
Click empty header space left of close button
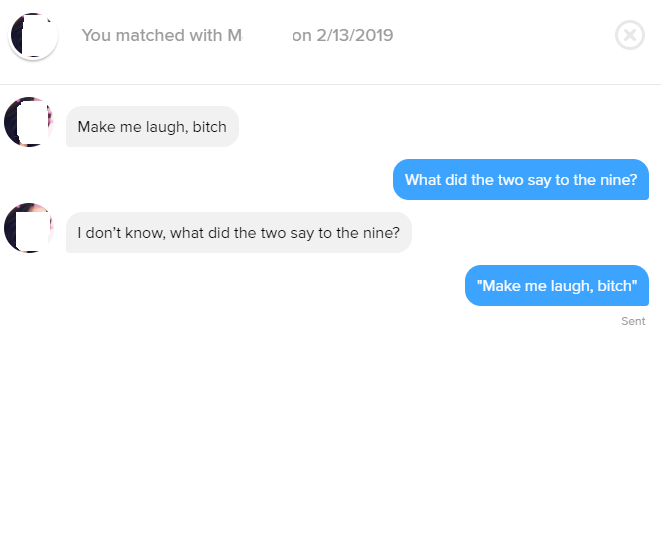click(500, 36)
